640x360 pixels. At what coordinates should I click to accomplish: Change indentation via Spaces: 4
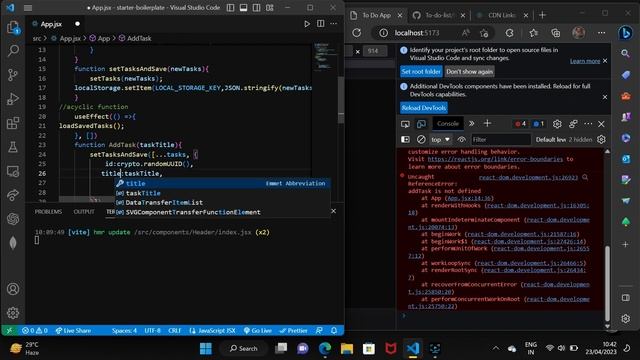(x=124, y=331)
